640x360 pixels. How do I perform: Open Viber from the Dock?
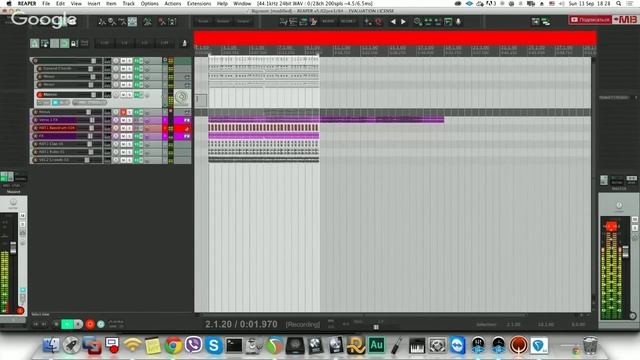pos(193,345)
